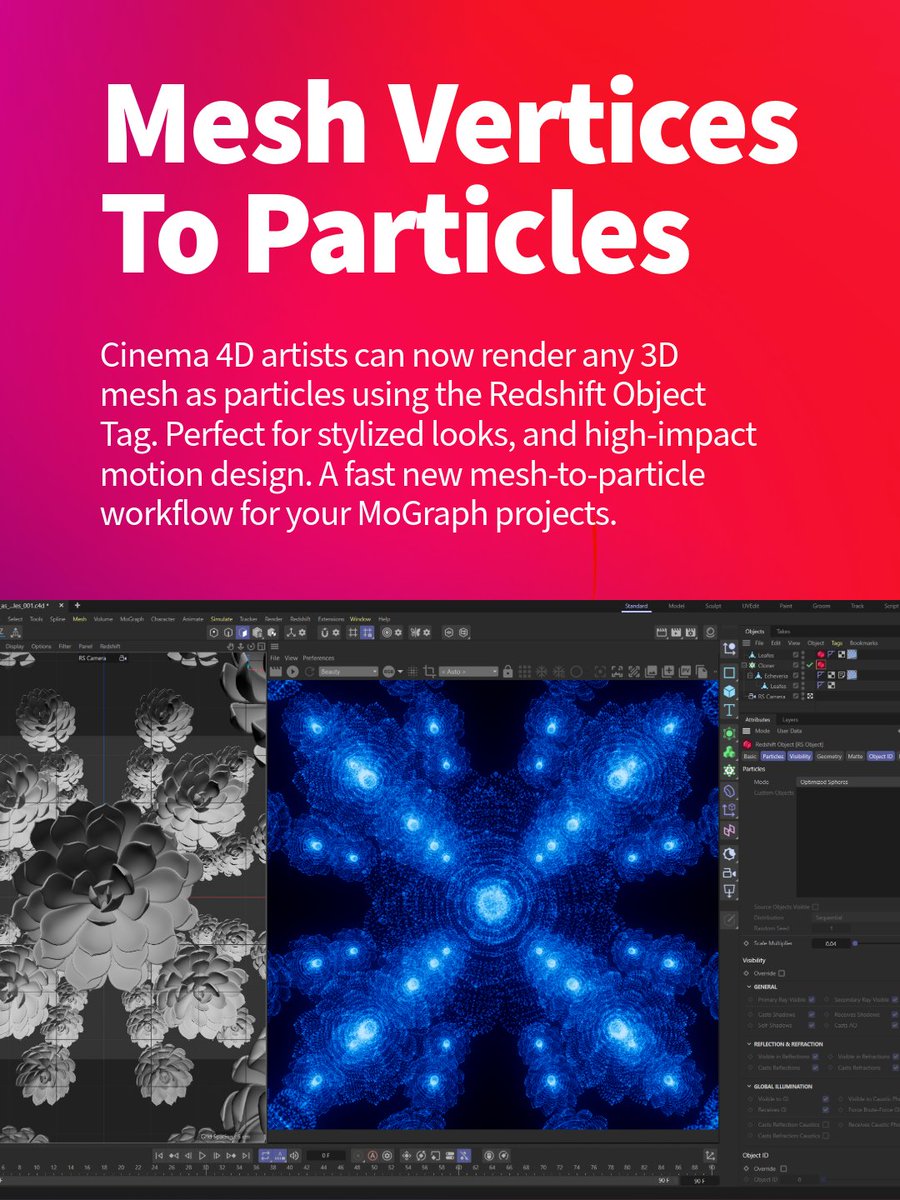Toggle Casts Reflections checkbox

815,1068
